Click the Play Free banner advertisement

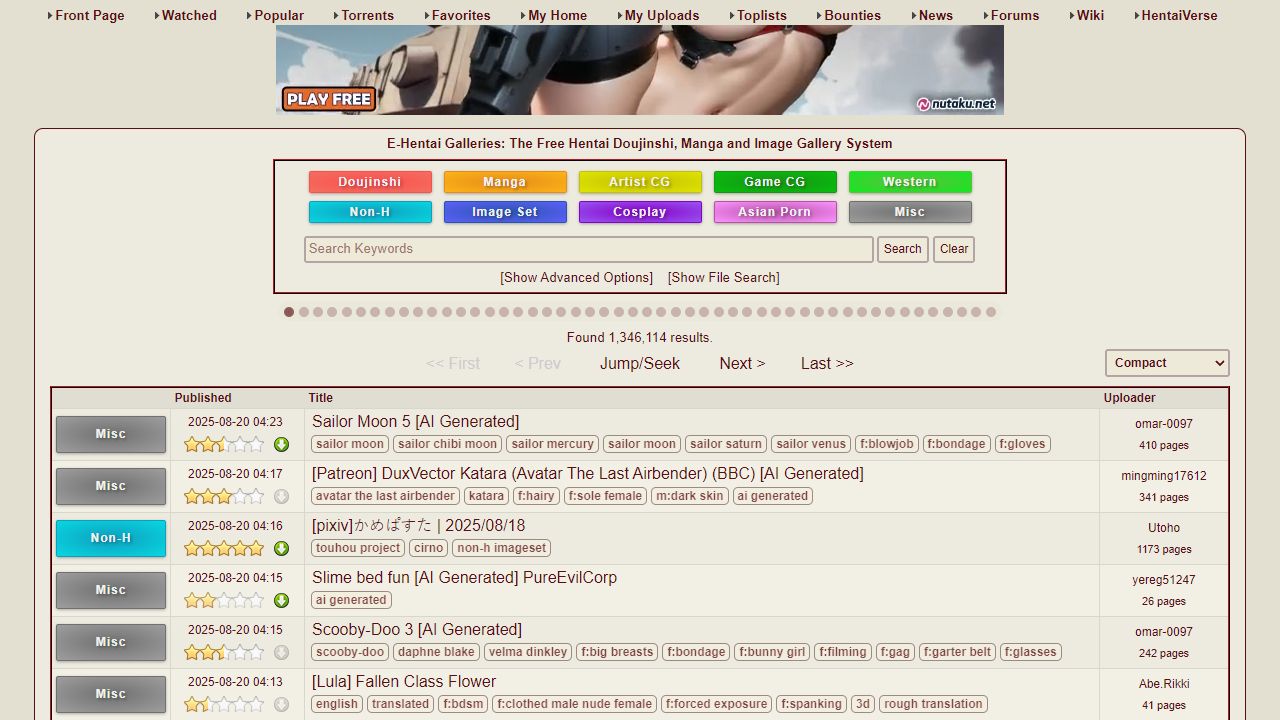[640, 70]
